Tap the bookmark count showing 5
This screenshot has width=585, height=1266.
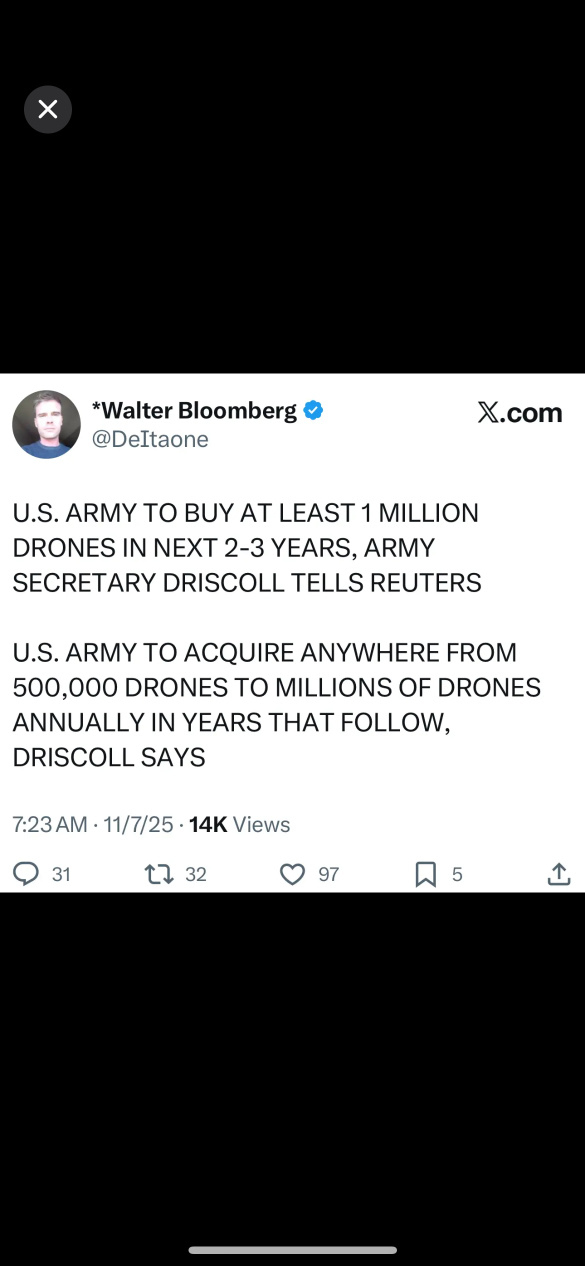pos(457,874)
